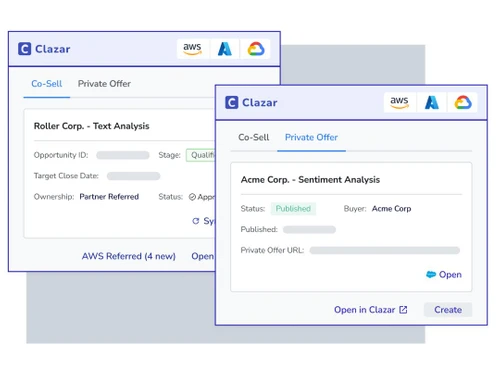
Task: Click the Salesforce cloud icon next to Open
Action: (431, 274)
